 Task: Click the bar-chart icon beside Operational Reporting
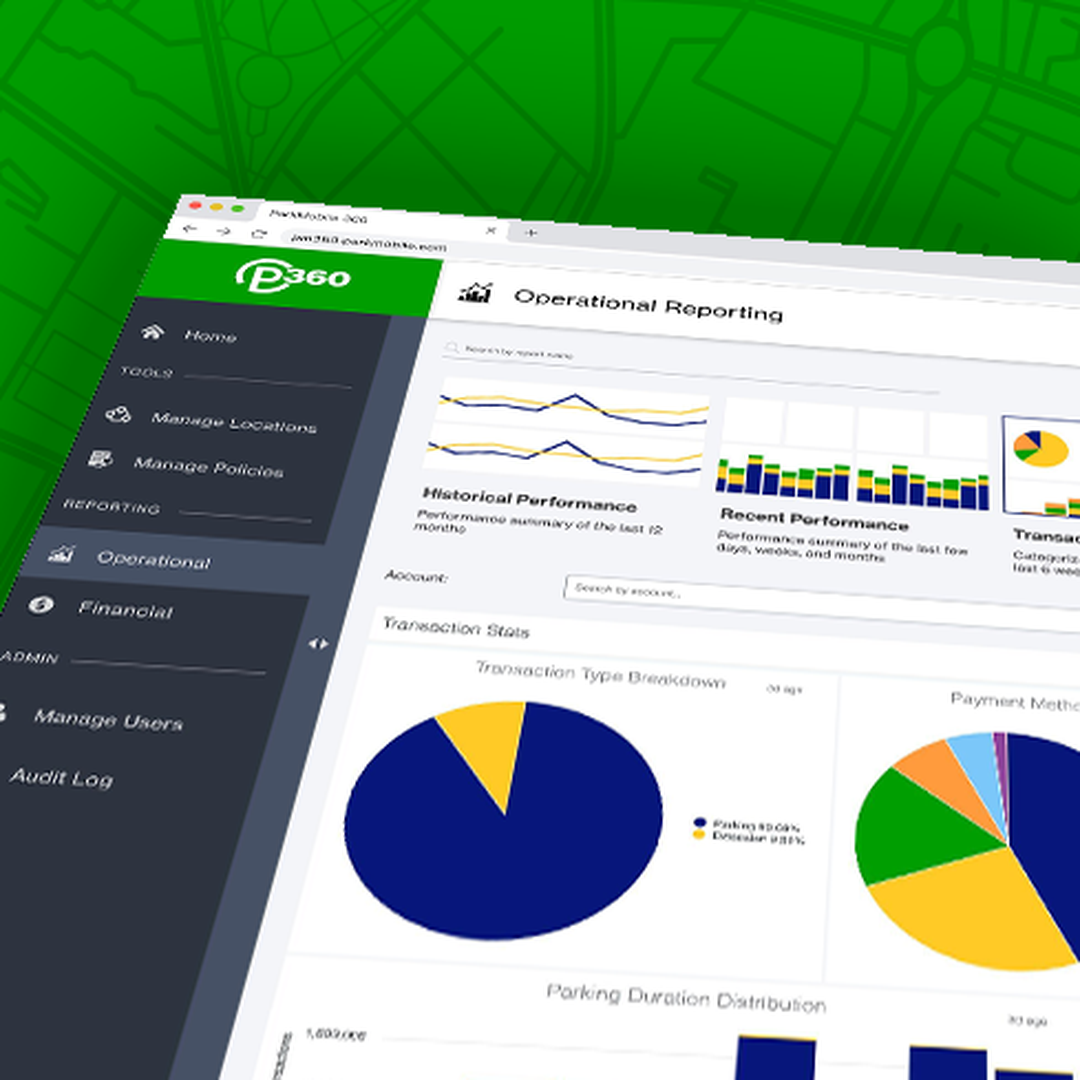tap(477, 293)
